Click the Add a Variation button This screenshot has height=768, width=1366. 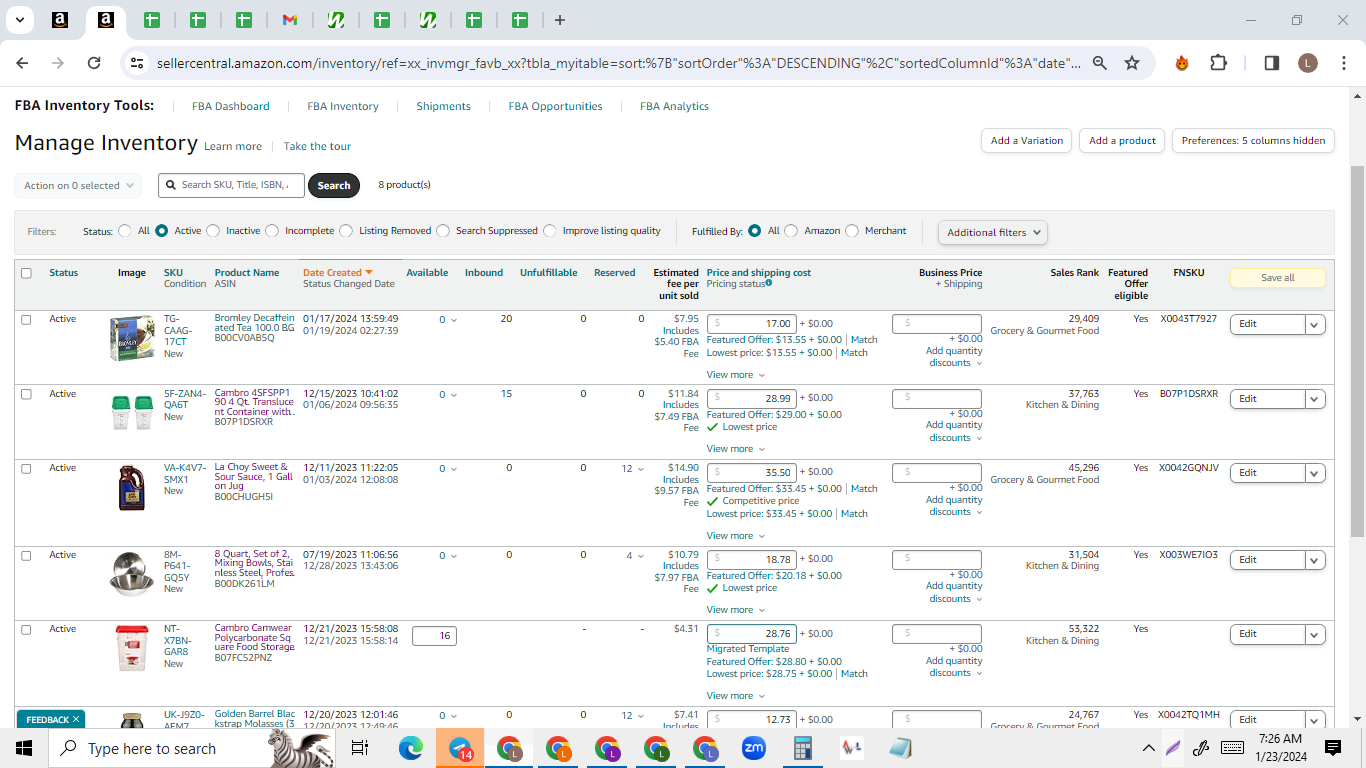[1027, 141]
